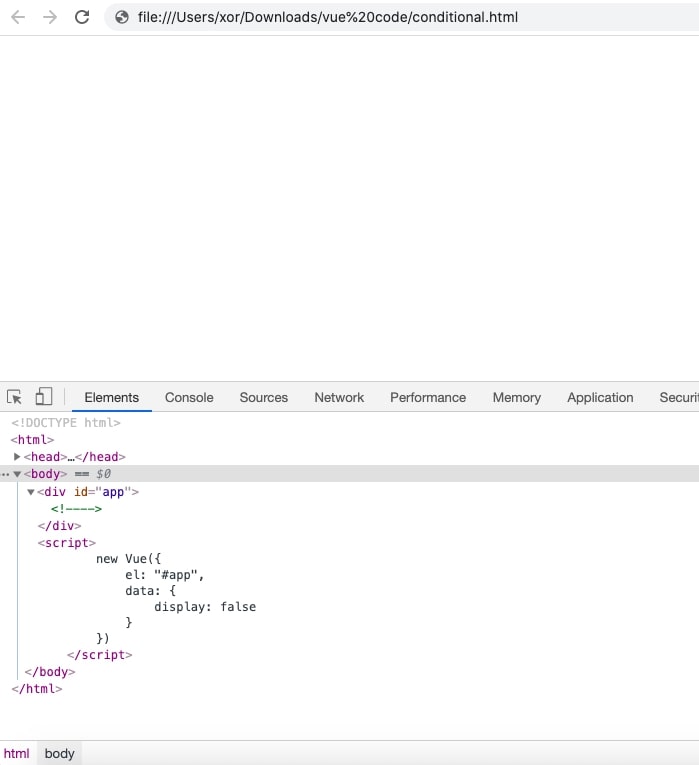Click the ellipsis beside the body row
Image resolution: width=699 pixels, height=765 pixels.
(5, 474)
